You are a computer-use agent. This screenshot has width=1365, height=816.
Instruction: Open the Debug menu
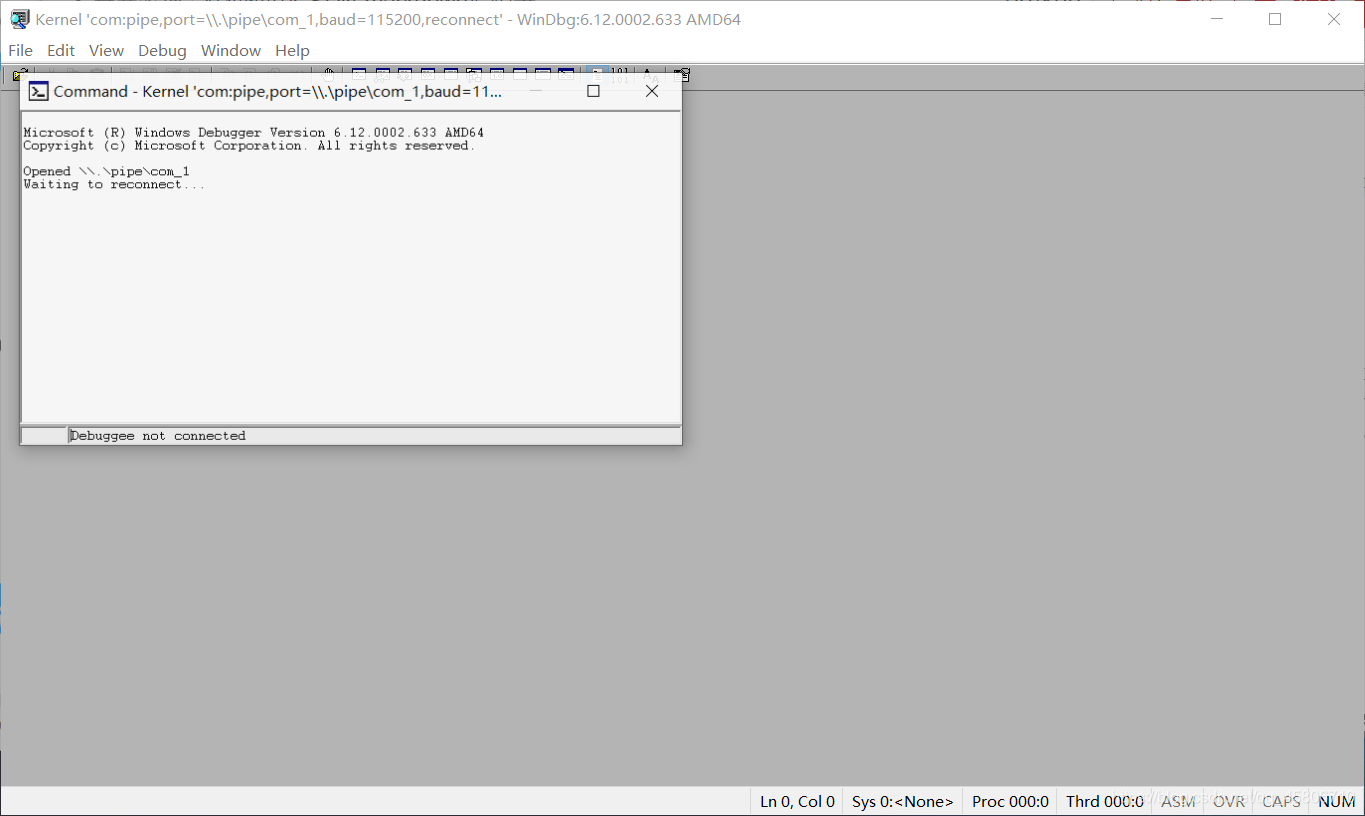click(x=162, y=50)
